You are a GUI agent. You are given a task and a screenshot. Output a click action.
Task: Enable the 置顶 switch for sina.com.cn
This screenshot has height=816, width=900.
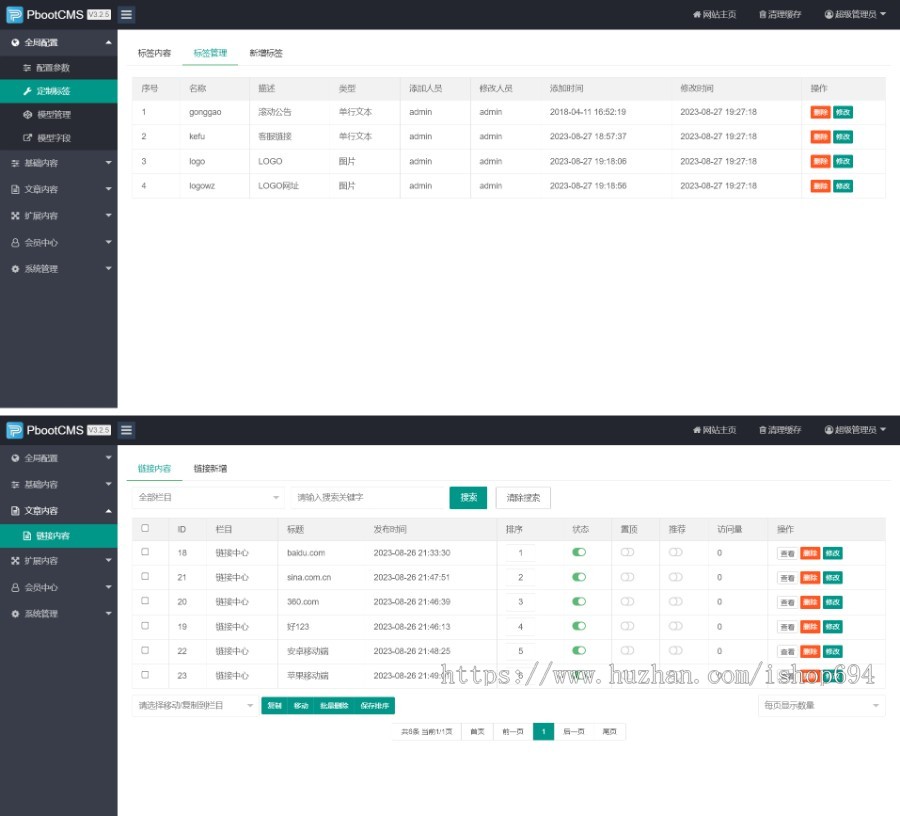pyautogui.click(x=627, y=577)
